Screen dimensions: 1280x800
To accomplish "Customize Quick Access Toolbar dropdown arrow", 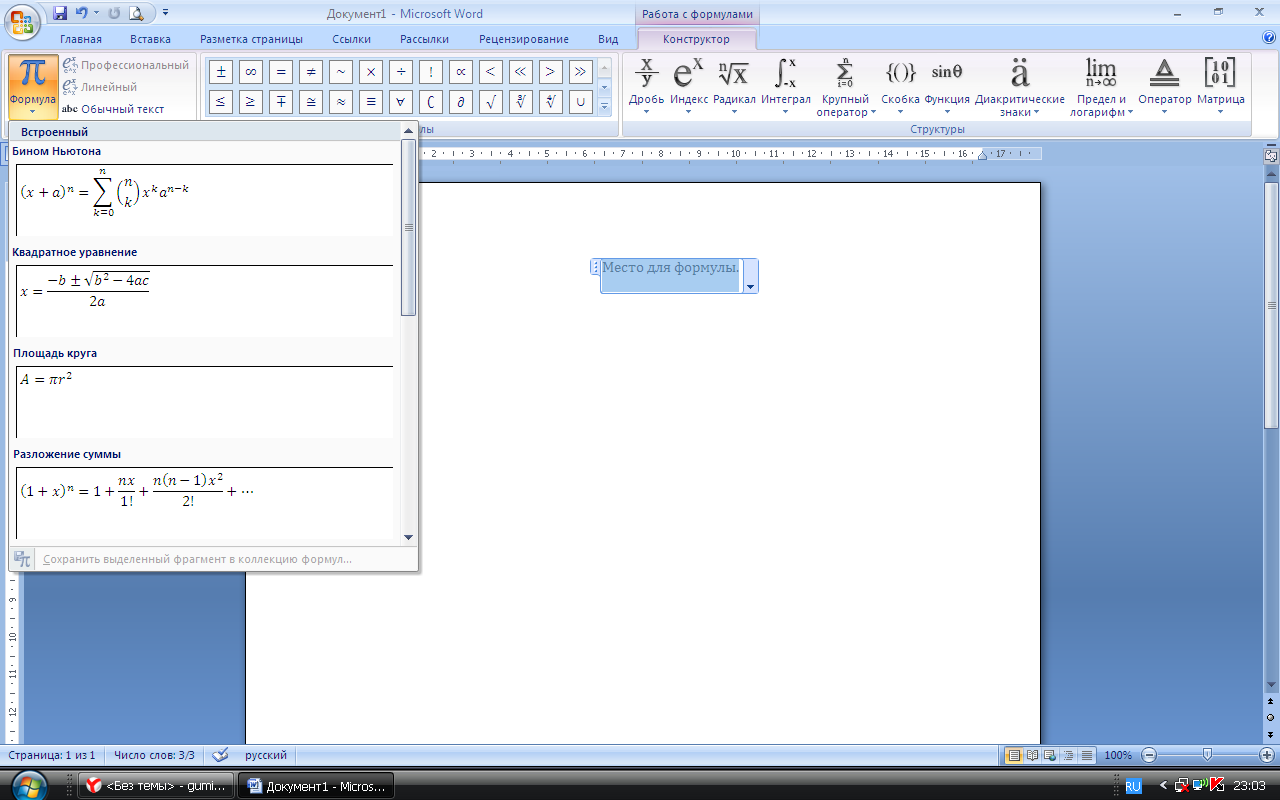I will (165, 13).
